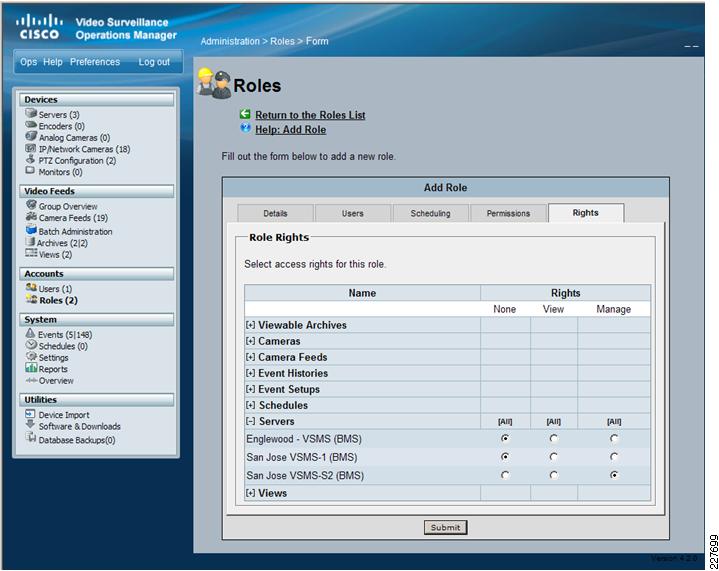Select View for Englewood - VSMS
Viewport: 719px width, 571px height.
point(554,438)
